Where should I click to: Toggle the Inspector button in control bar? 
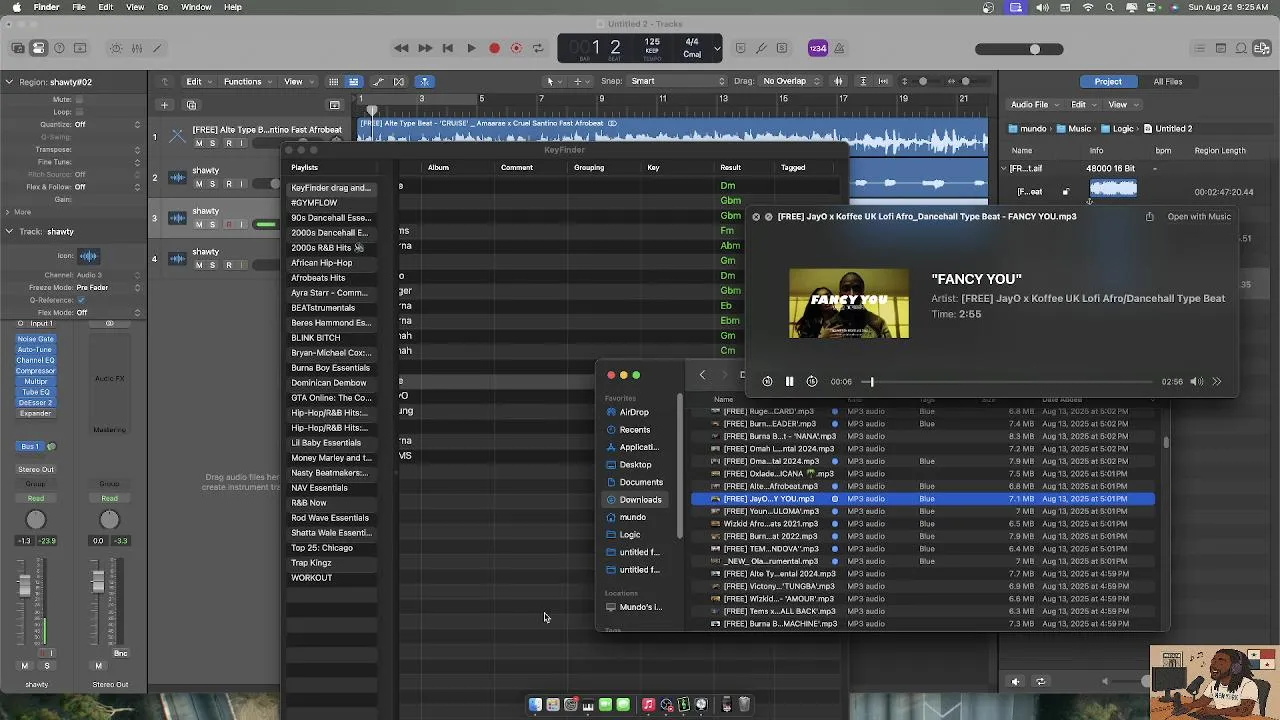[38, 48]
